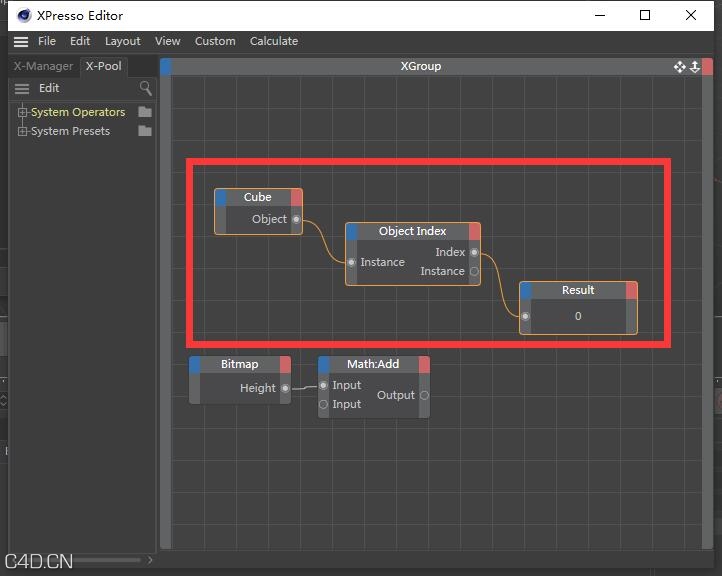722x576 pixels.
Task: Click the Result node blue input corner
Action: [x=526, y=291]
